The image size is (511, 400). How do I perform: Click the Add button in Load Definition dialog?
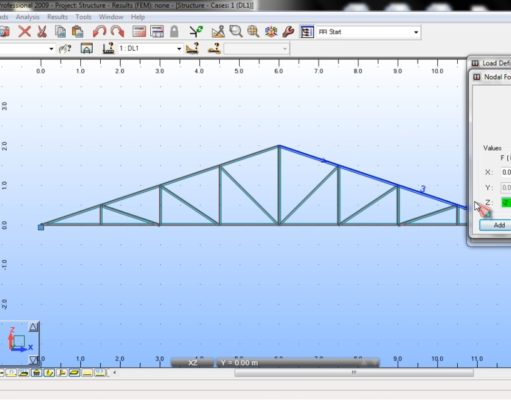(x=495, y=225)
